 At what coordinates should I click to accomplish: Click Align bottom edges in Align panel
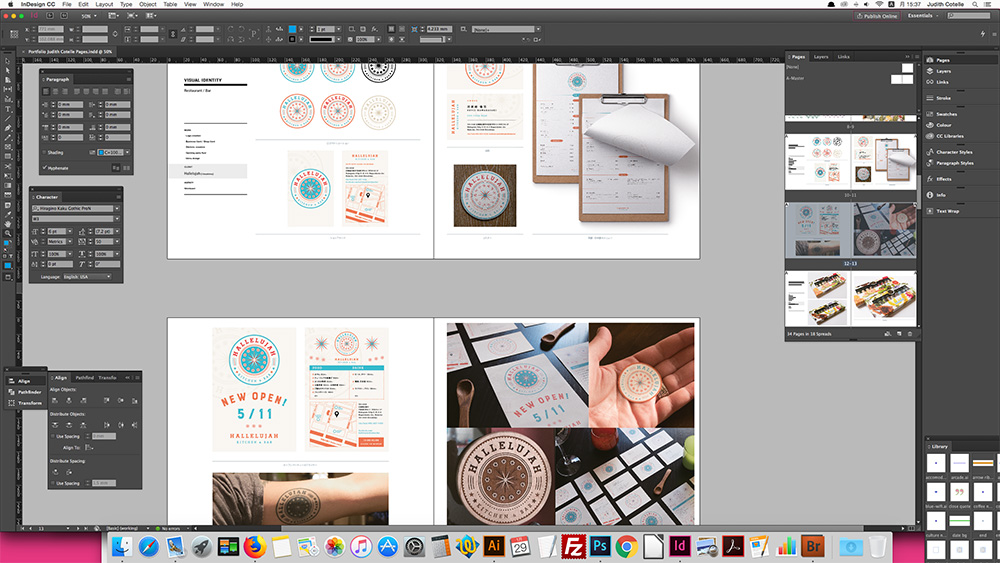[135, 400]
